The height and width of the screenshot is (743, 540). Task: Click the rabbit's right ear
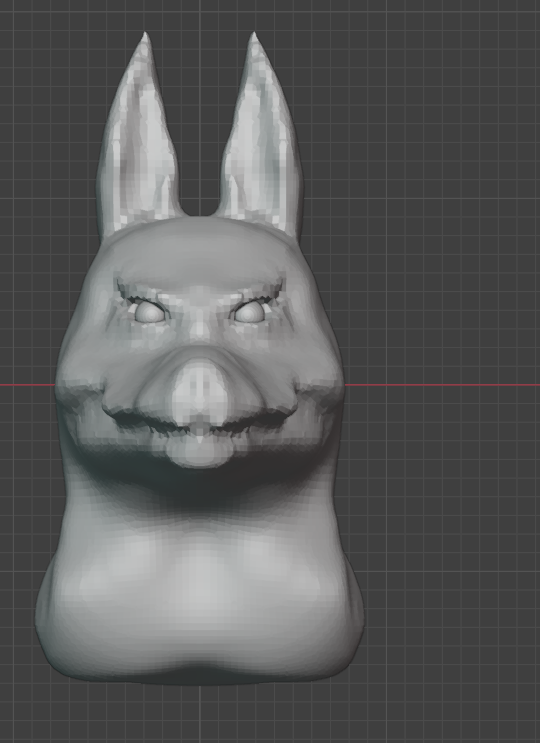click(261, 135)
